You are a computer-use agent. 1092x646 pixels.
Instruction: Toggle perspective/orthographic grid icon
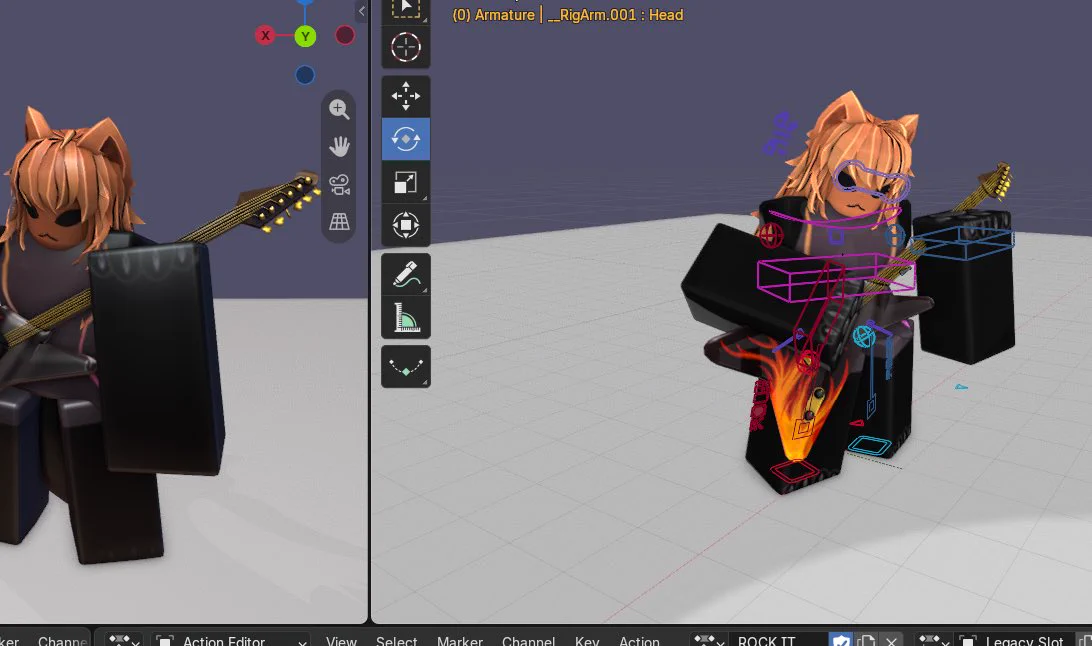[339, 222]
